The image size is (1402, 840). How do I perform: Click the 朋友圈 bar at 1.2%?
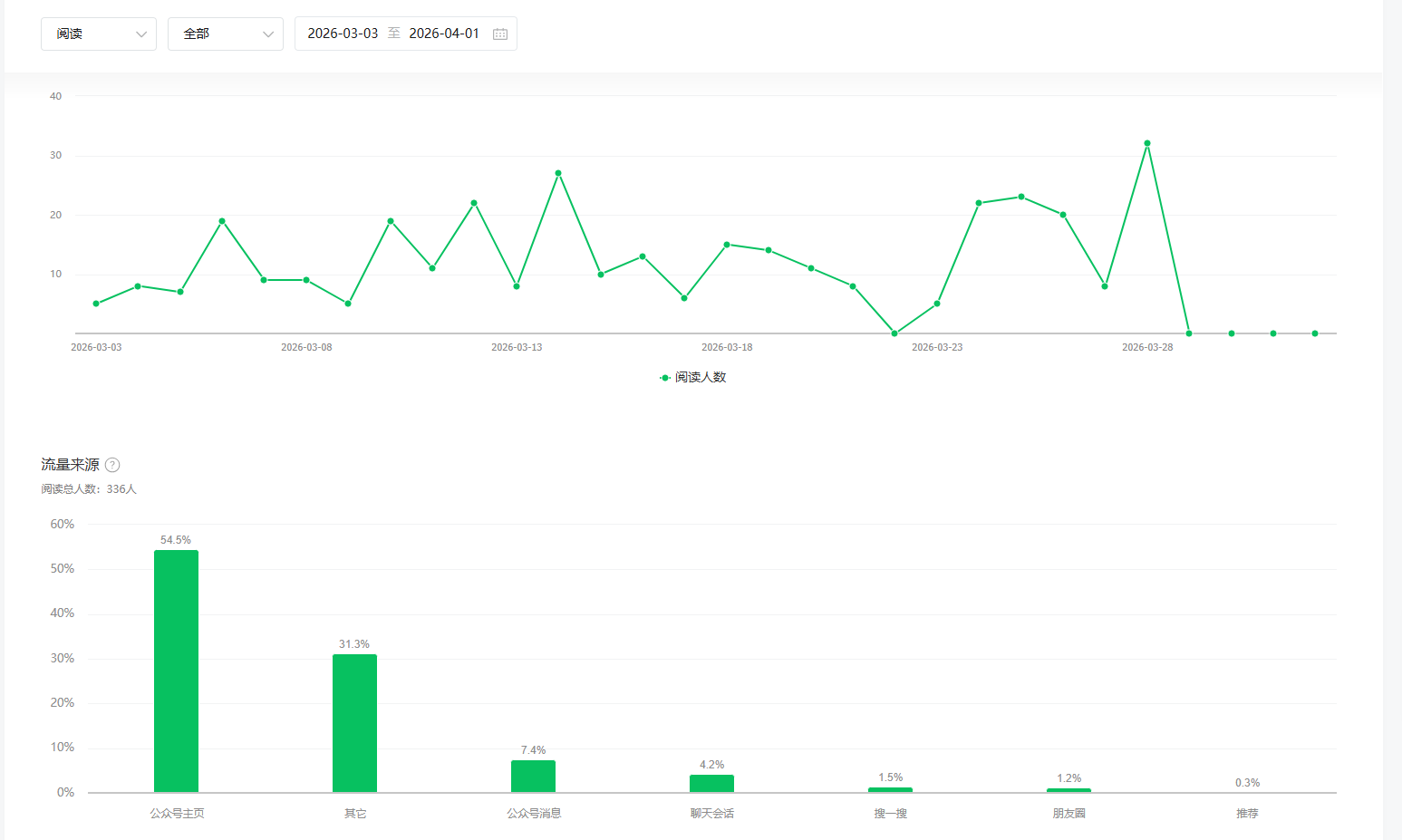click(x=1068, y=790)
